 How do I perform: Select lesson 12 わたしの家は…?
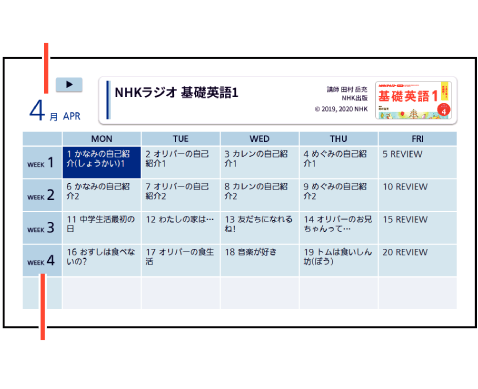tap(181, 228)
